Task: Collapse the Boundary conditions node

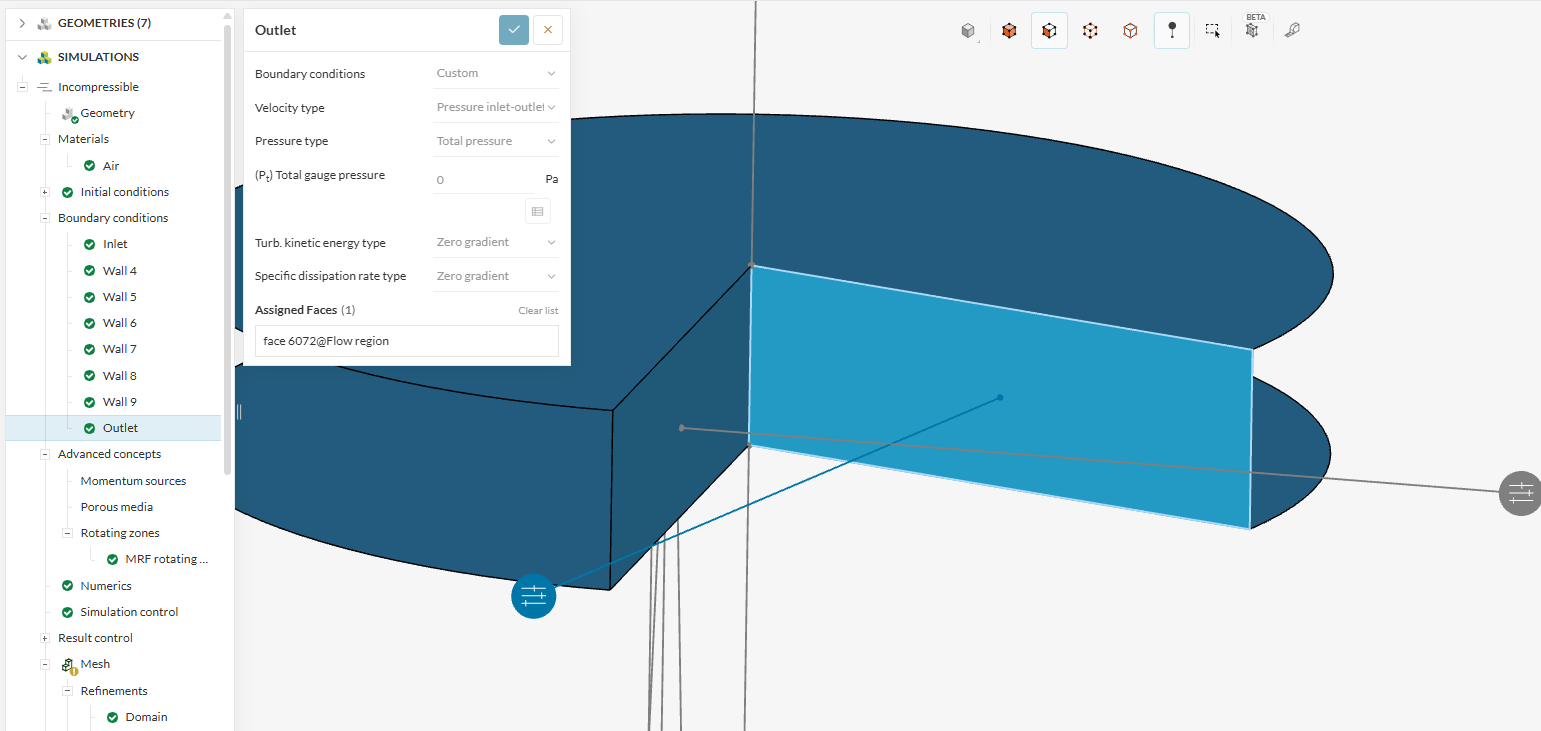Action: click(x=45, y=218)
